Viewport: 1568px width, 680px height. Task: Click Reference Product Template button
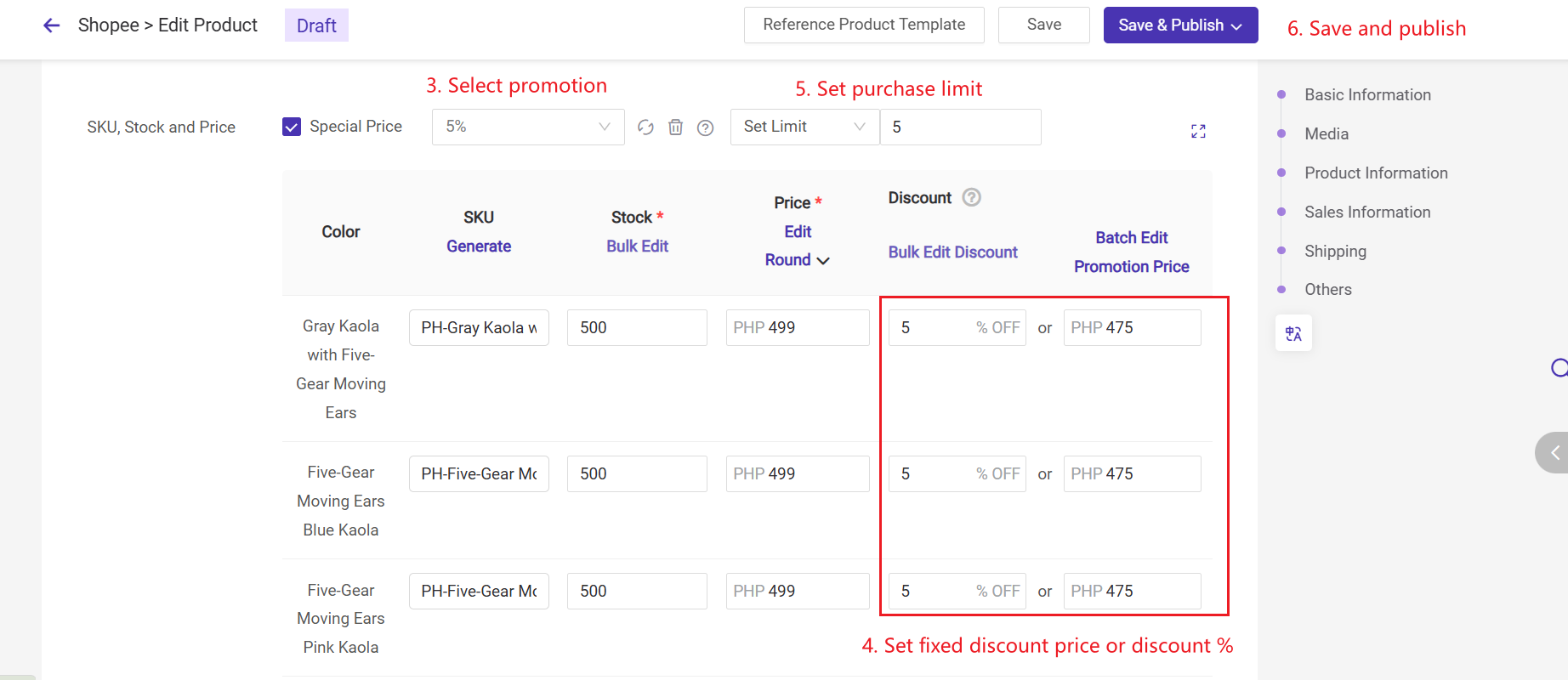[x=864, y=25]
